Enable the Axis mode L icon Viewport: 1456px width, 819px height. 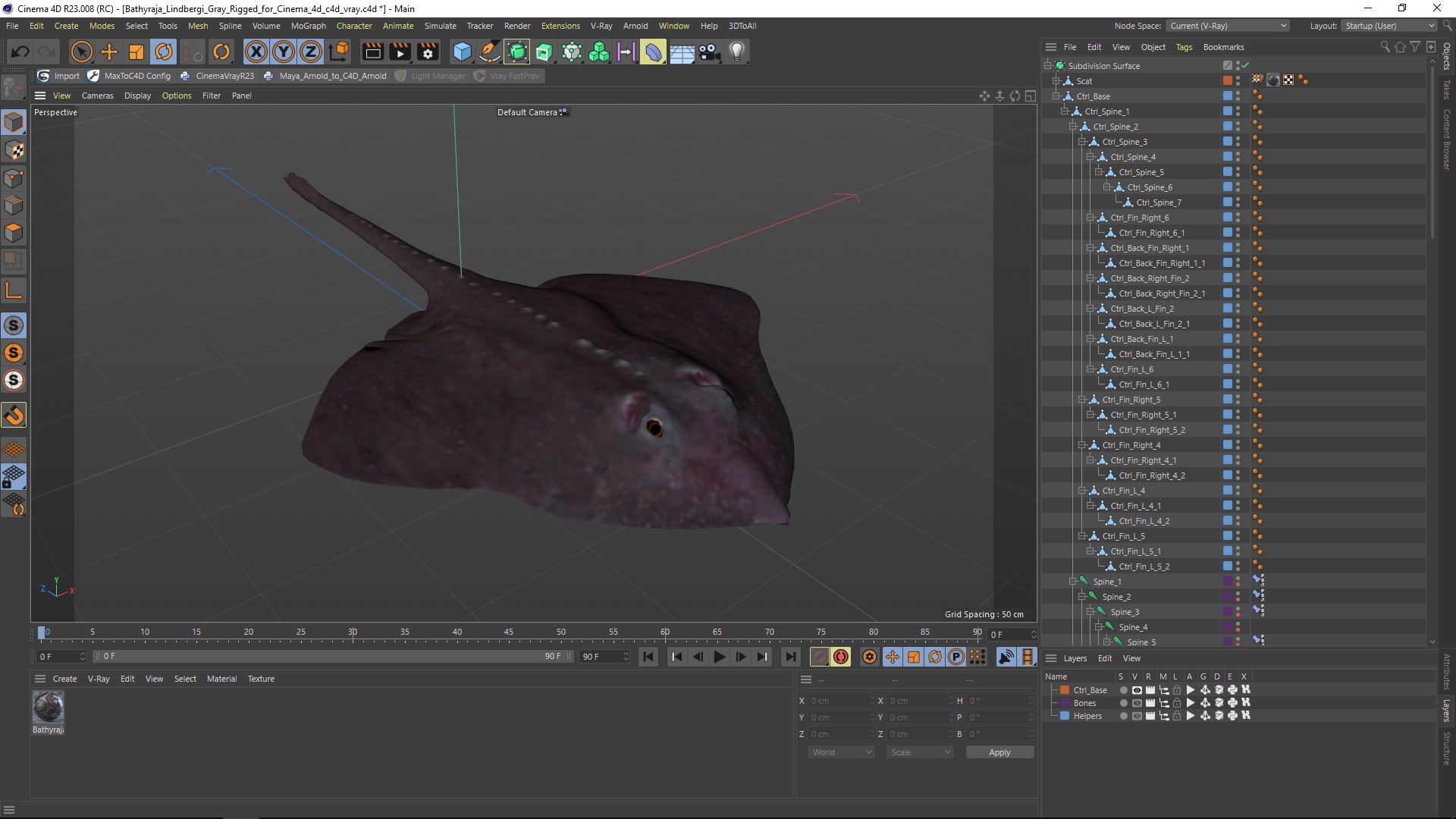(x=14, y=290)
